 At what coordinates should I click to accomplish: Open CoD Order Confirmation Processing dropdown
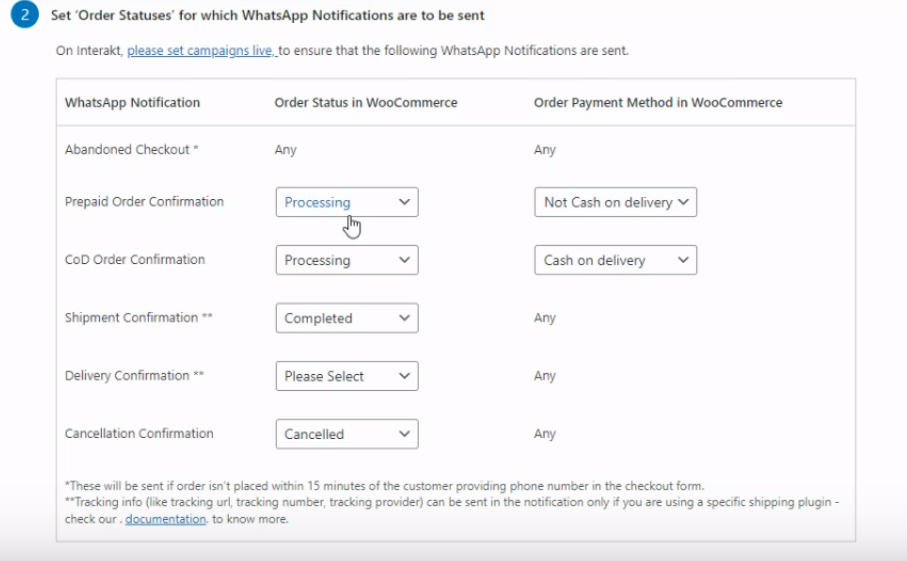pos(347,260)
